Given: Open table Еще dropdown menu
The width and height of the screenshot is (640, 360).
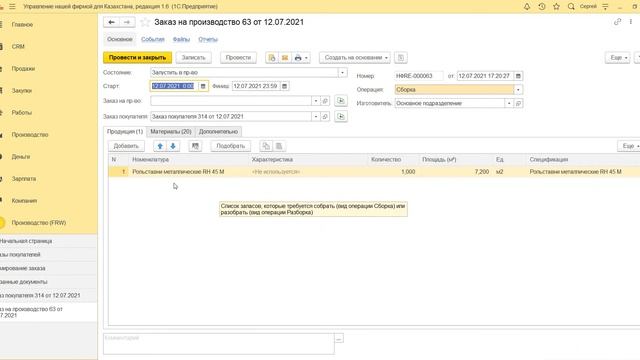Looking at the screenshot, I should [629, 146].
